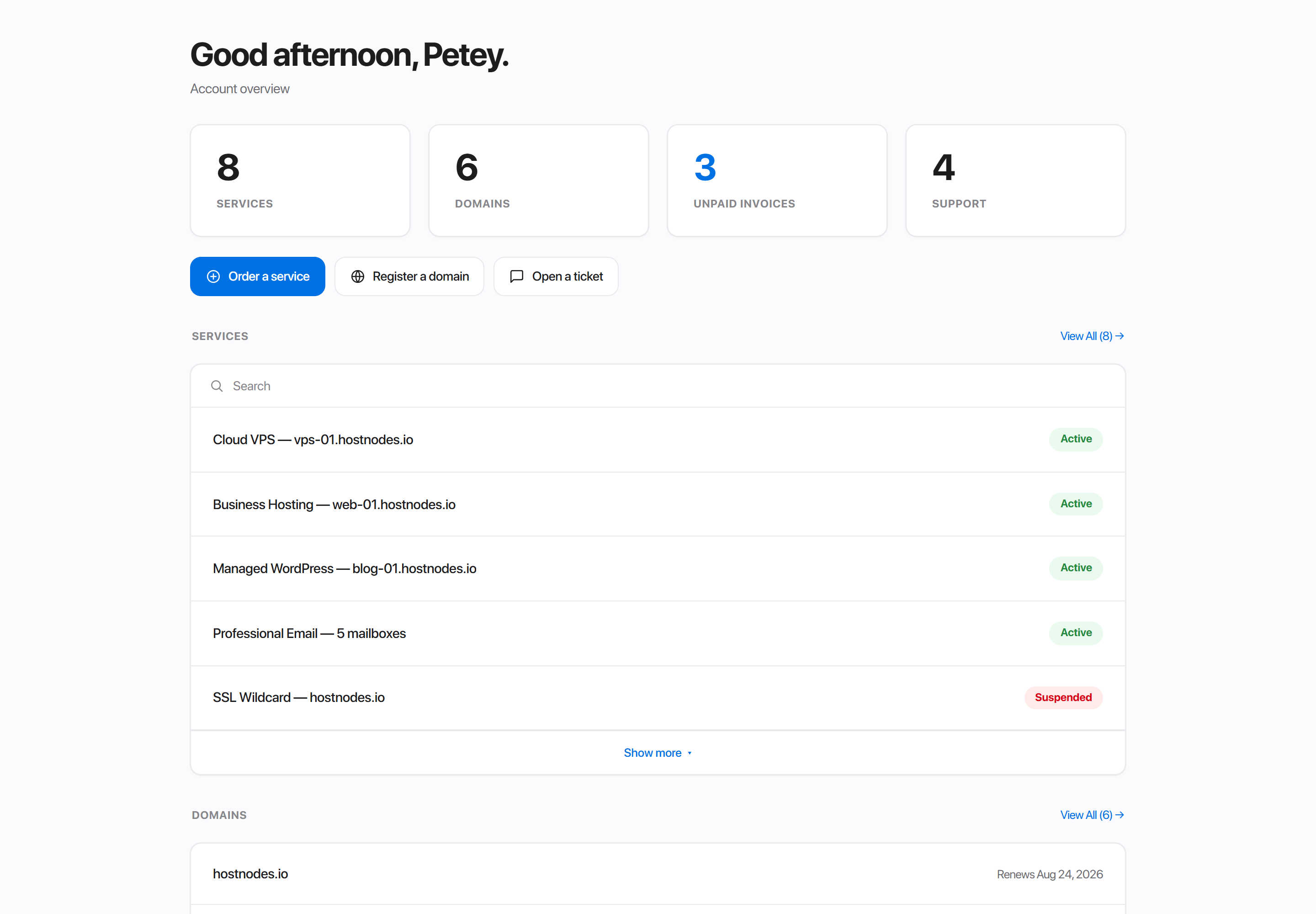Open the Support summary card

(x=1015, y=181)
